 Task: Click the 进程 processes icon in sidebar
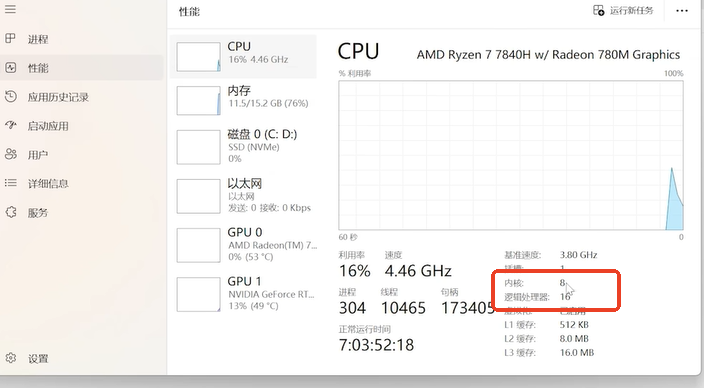pos(10,39)
